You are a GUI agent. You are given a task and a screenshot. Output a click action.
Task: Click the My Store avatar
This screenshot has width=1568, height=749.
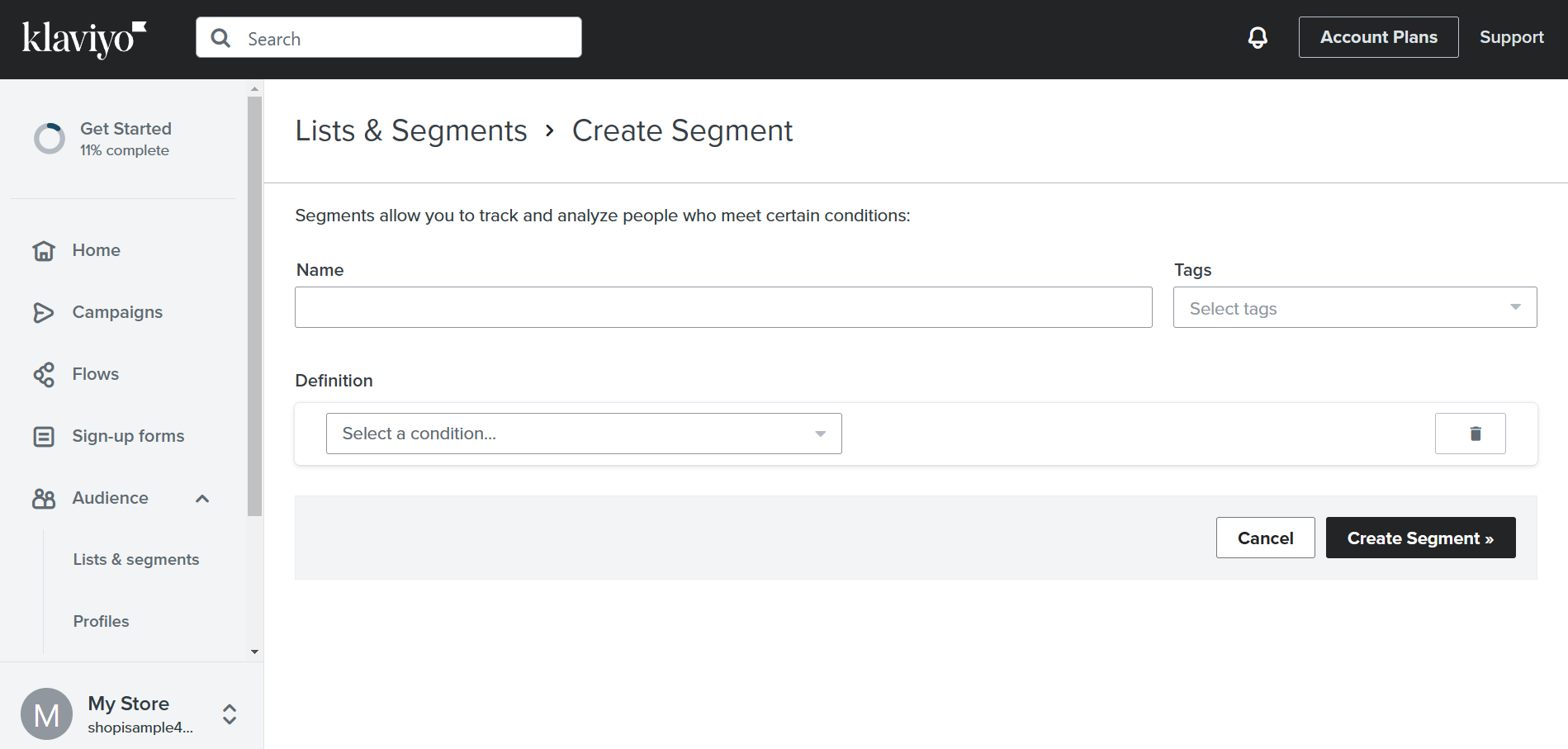tap(47, 714)
